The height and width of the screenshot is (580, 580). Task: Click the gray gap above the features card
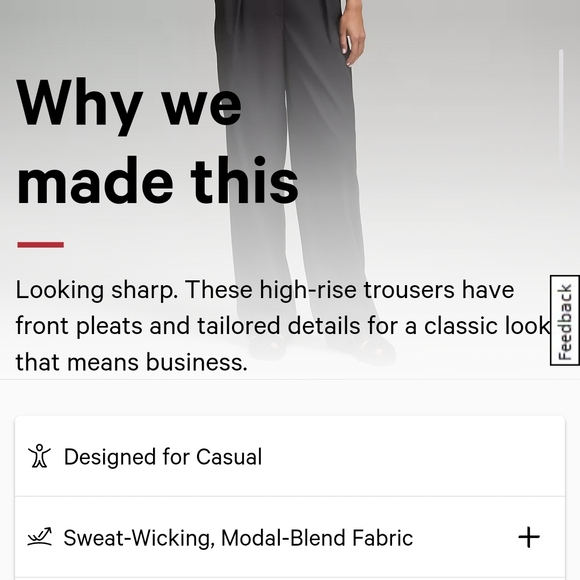tap(290, 398)
